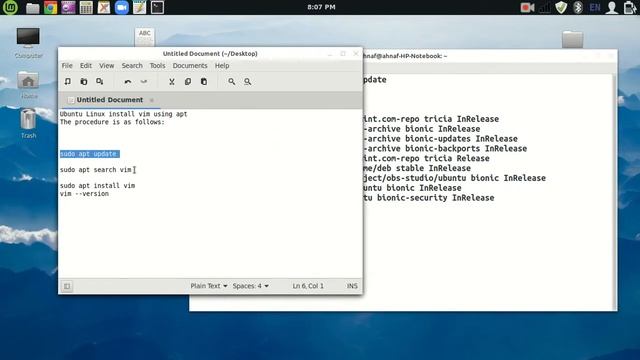Open the View menu
This screenshot has height=360, width=640.
[x=107, y=66]
